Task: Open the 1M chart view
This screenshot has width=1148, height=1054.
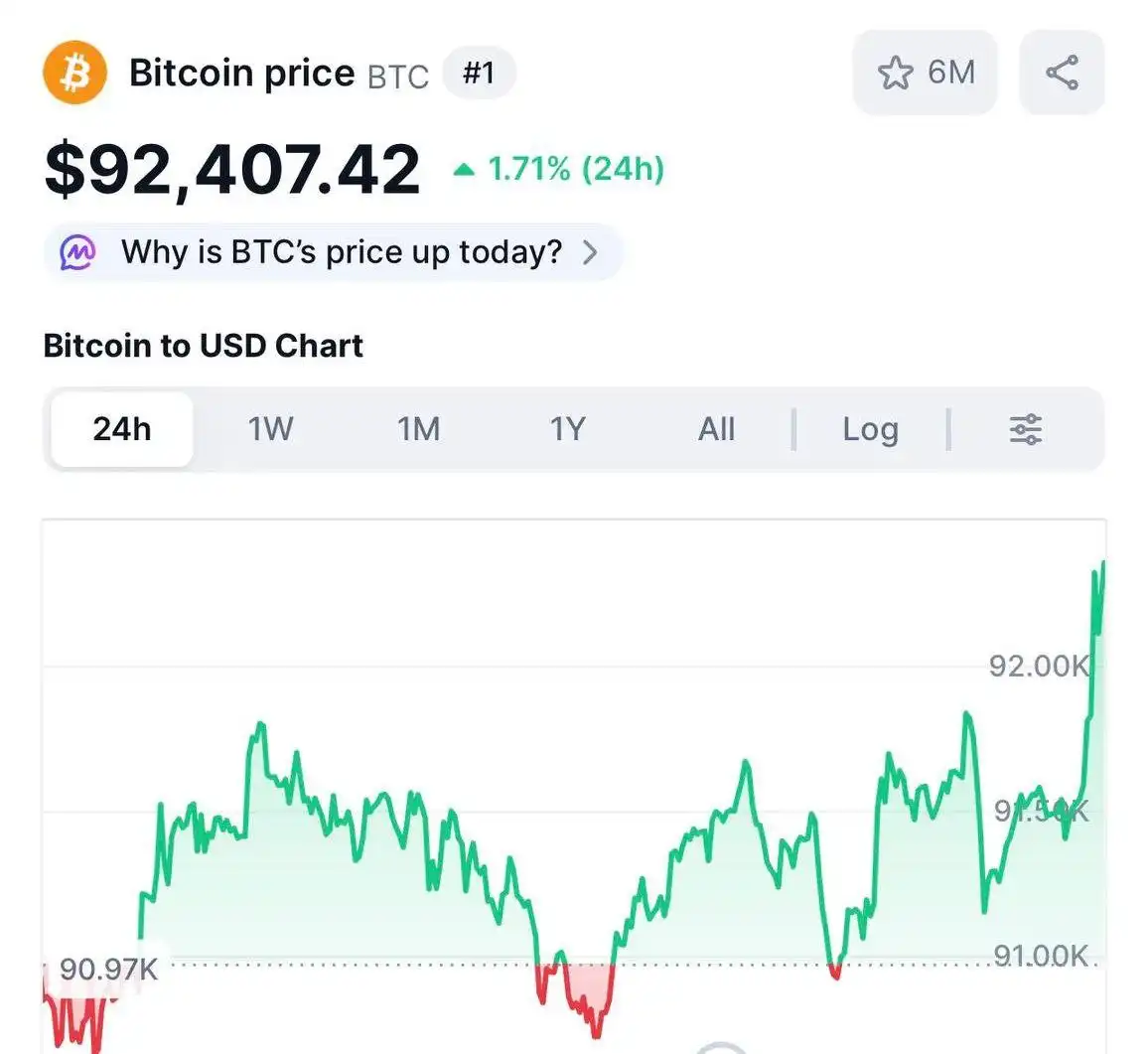Action: coord(418,428)
